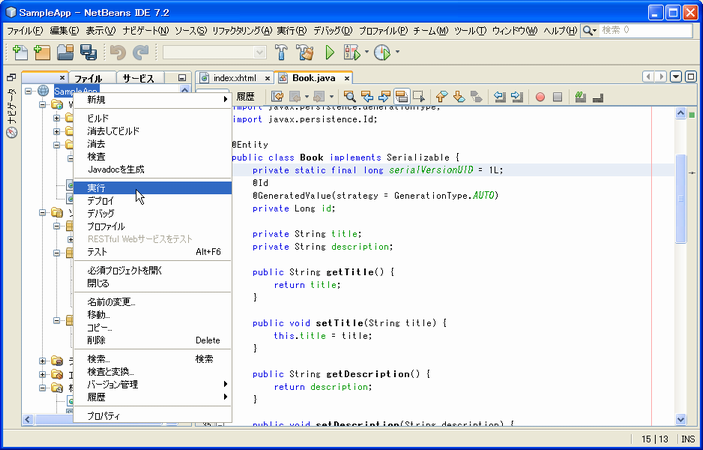The image size is (703, 450).
Task: Click the Profile Project clock icon
Action: click(382, 52)
